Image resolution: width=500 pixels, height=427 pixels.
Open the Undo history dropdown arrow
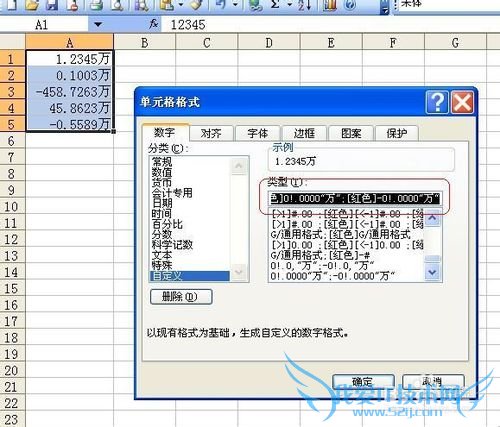point(235,5)
